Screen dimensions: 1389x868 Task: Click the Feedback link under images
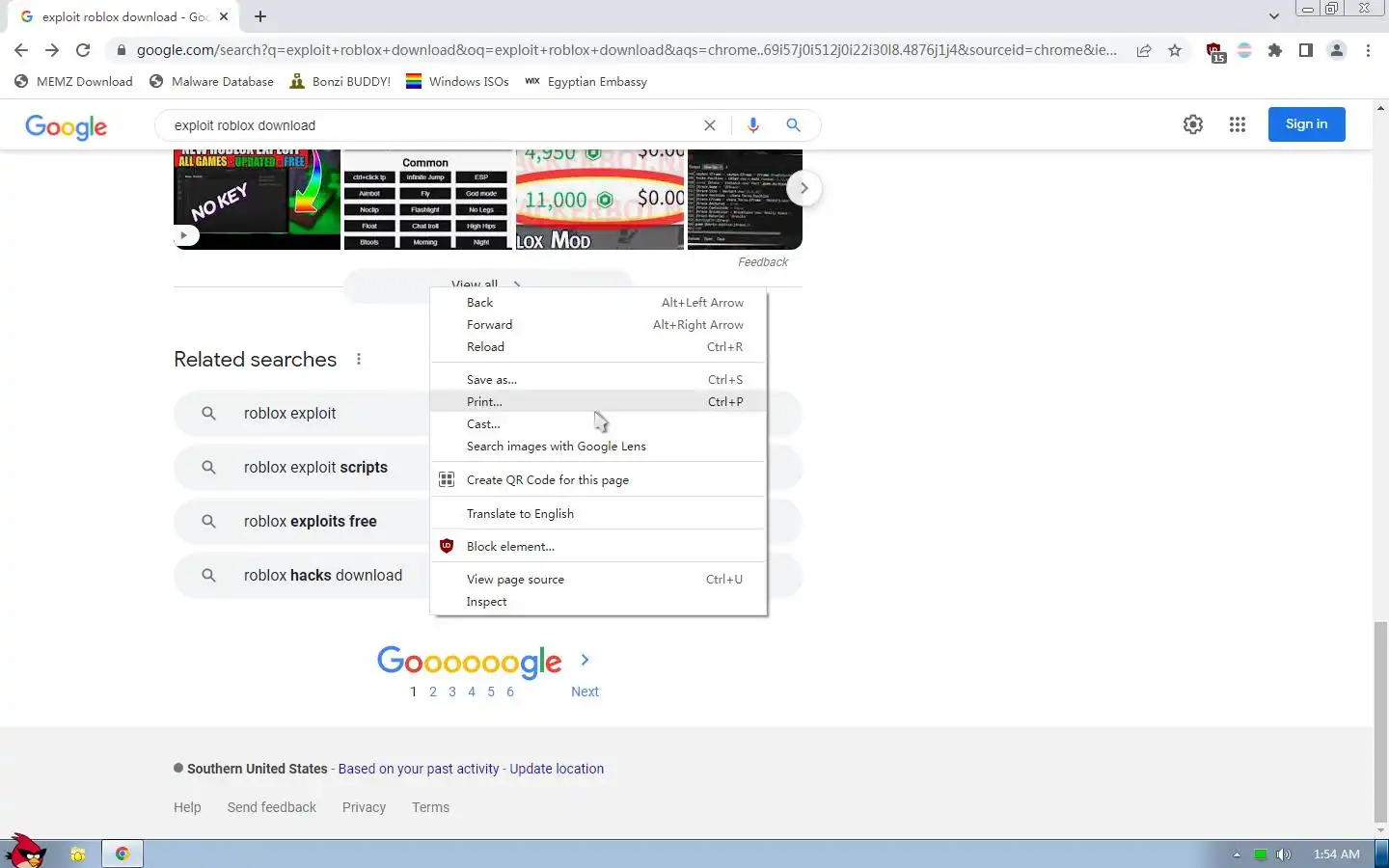coord(763,262)
